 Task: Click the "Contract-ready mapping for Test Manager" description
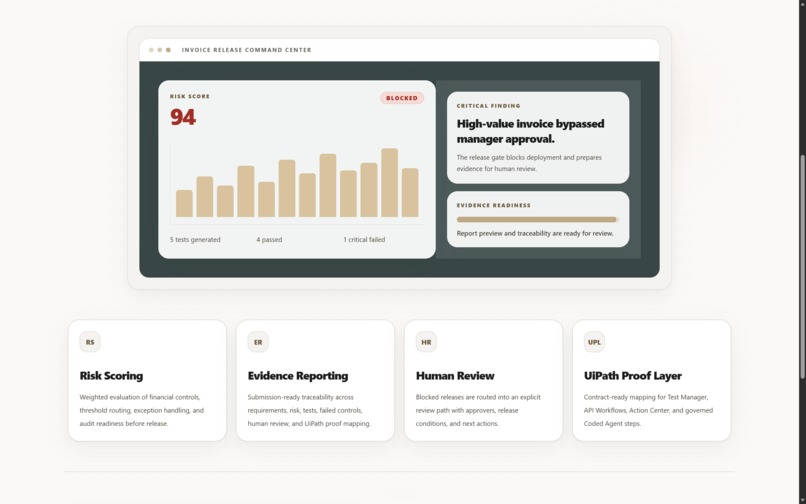(648, 410)
